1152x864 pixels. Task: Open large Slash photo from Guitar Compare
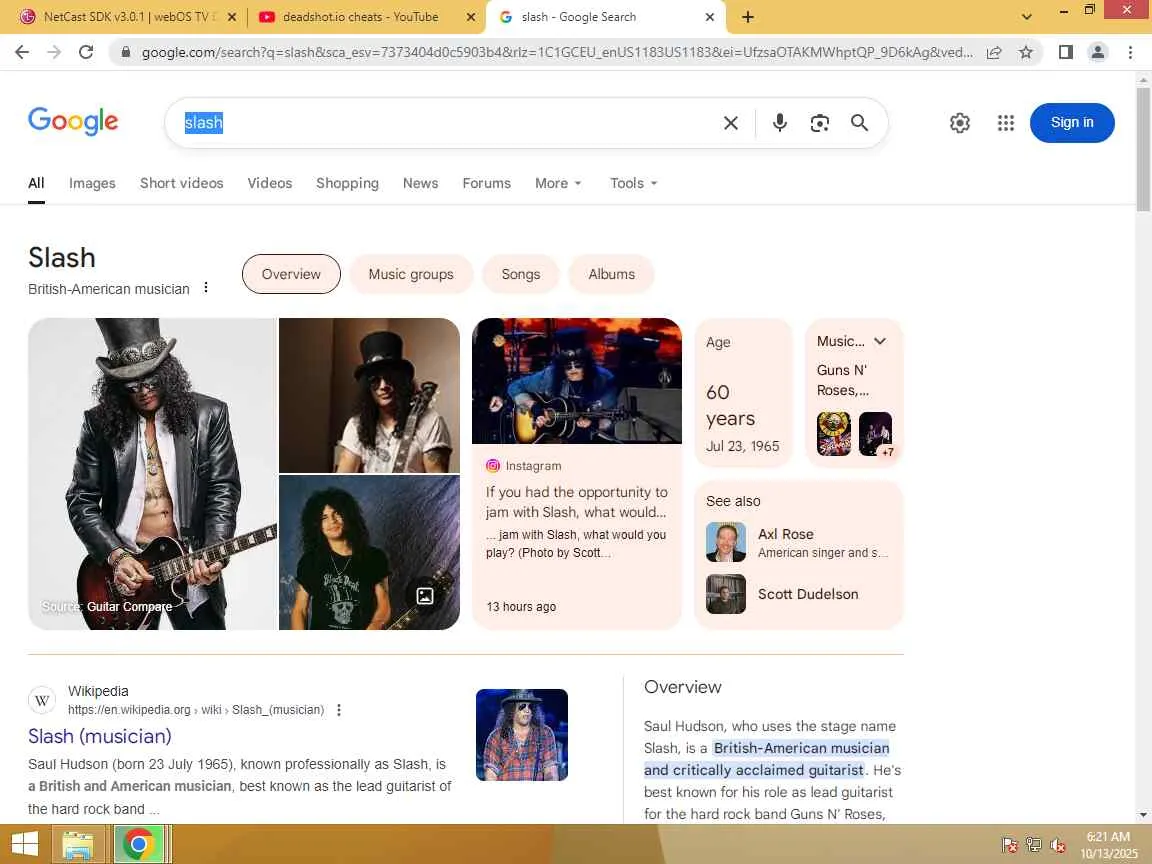pos(152,474)
